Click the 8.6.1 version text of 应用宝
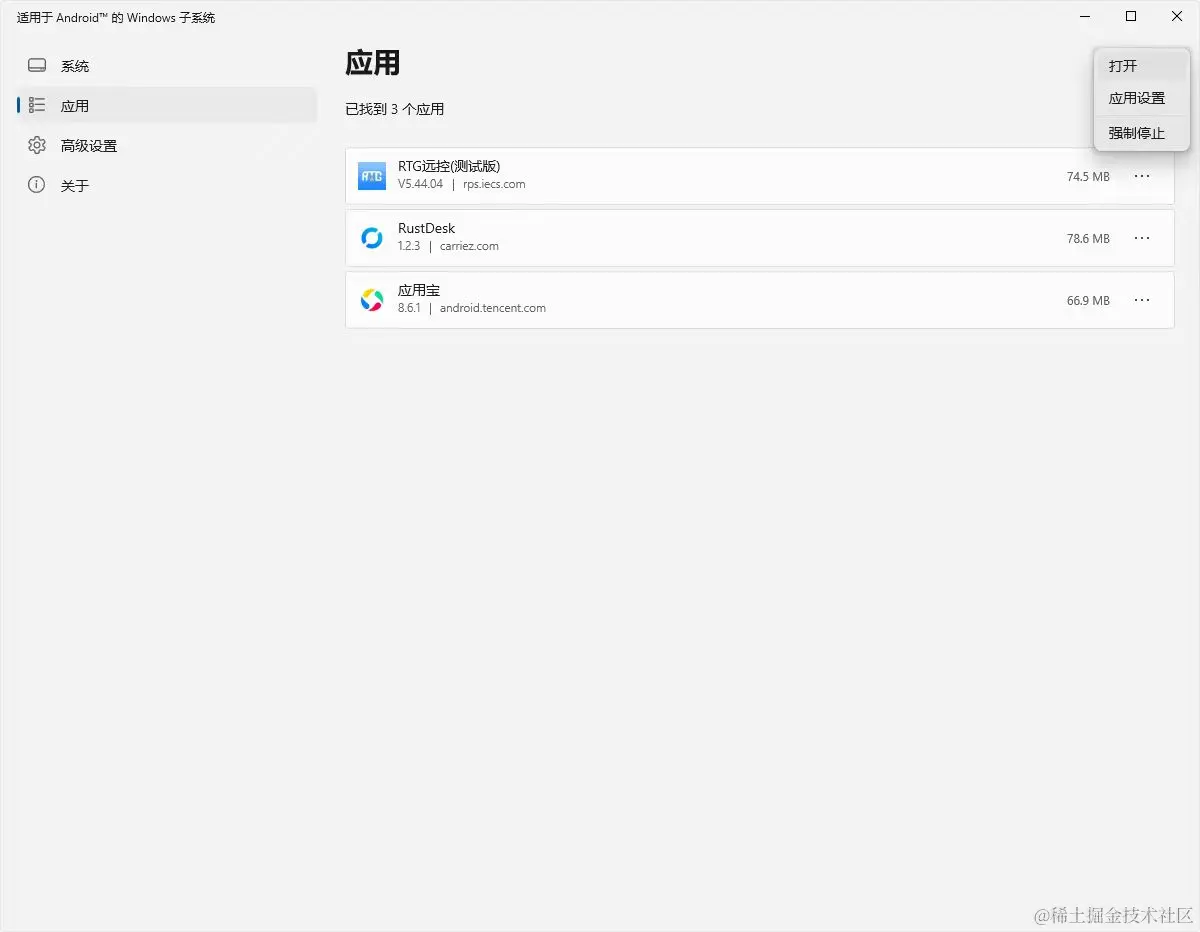The image size is (1200, 932). click(409, 308)
